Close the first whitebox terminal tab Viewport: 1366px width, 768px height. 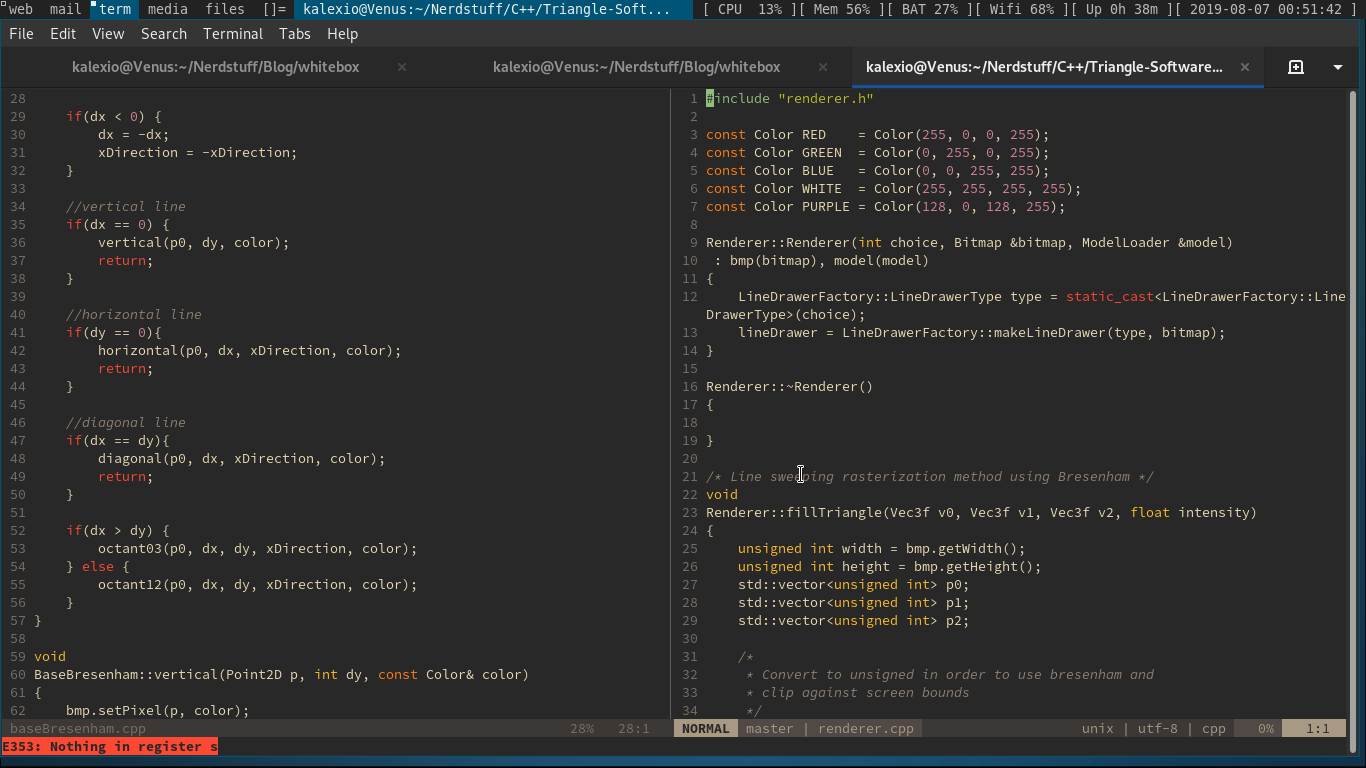(402, 67)
